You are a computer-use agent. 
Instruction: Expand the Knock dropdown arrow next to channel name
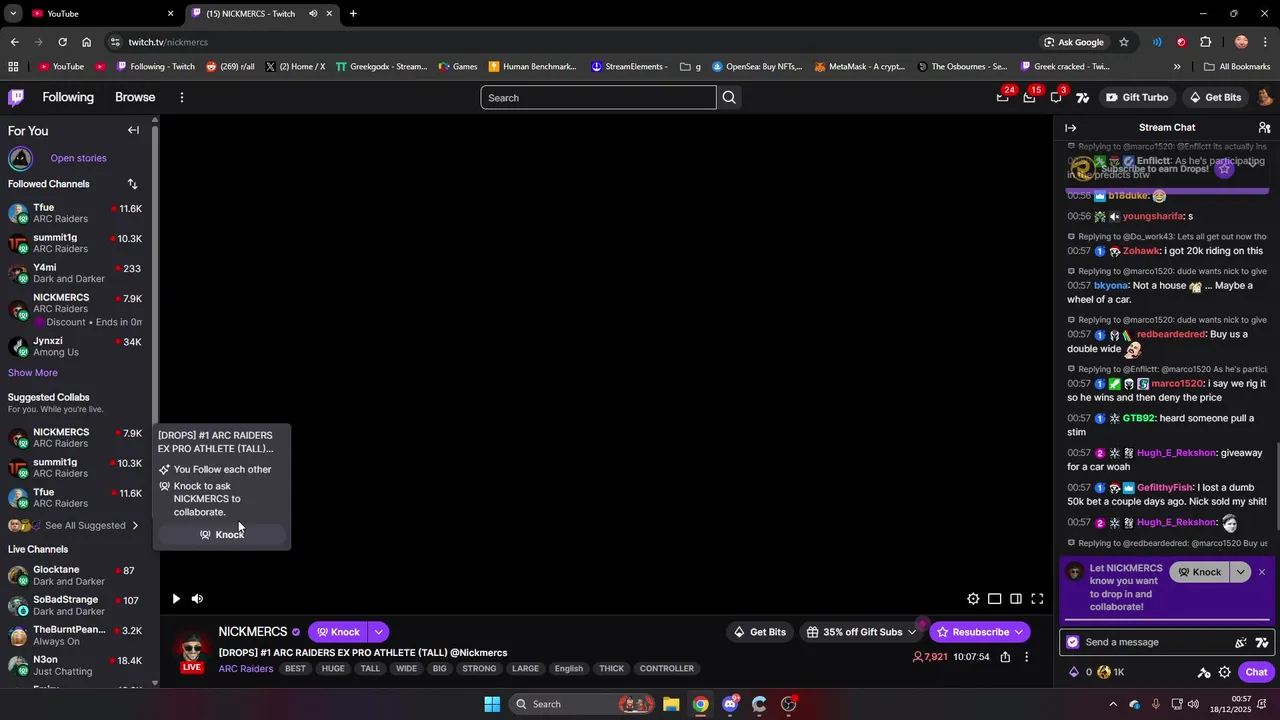click(x=378, y=632)
